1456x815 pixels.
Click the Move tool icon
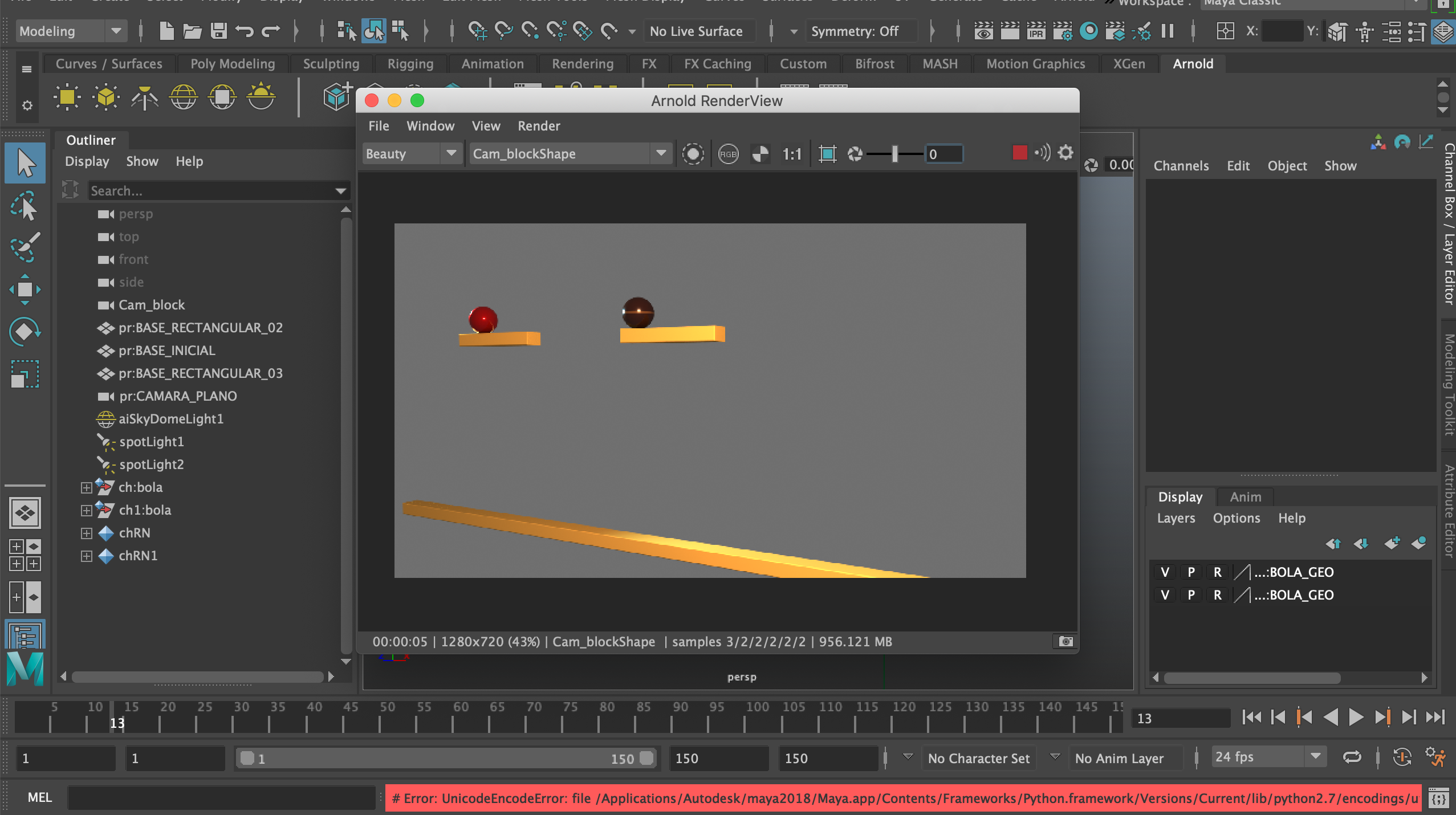click(x=24, y=290)
